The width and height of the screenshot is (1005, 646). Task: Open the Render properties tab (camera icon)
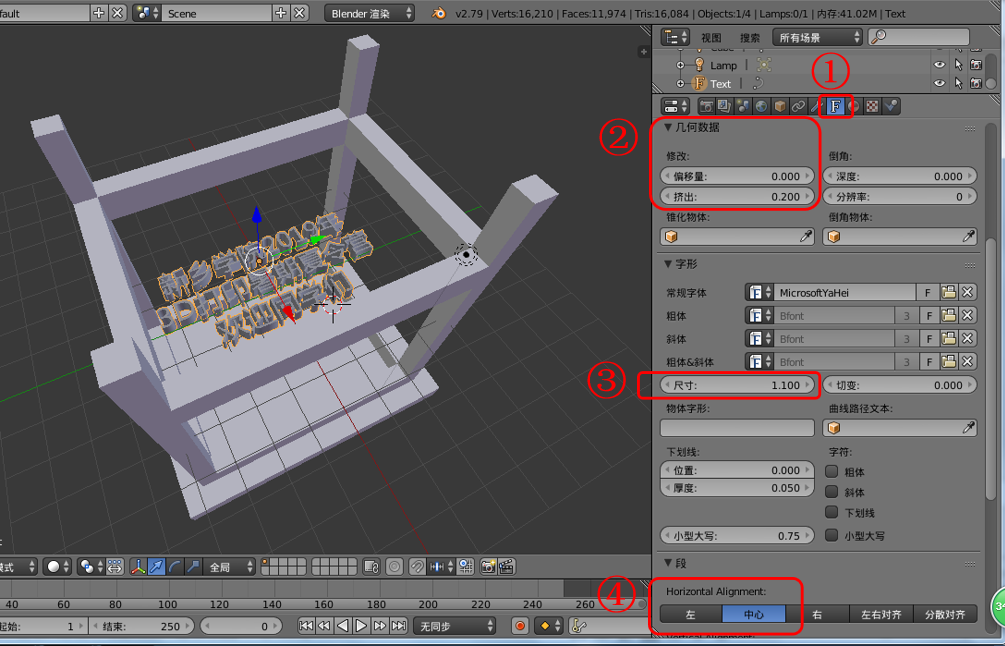706,106
